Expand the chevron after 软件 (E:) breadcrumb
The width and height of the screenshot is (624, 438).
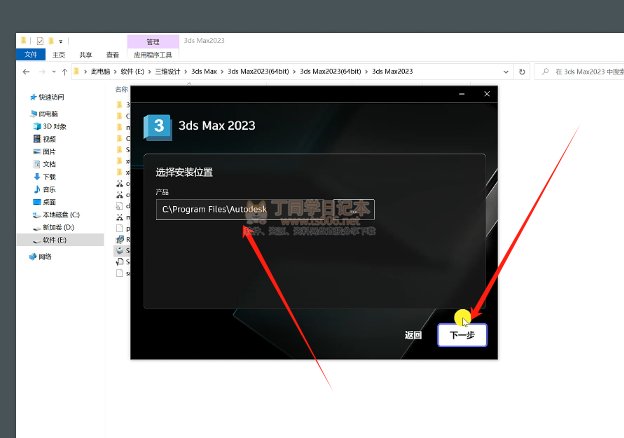(150, 72)
